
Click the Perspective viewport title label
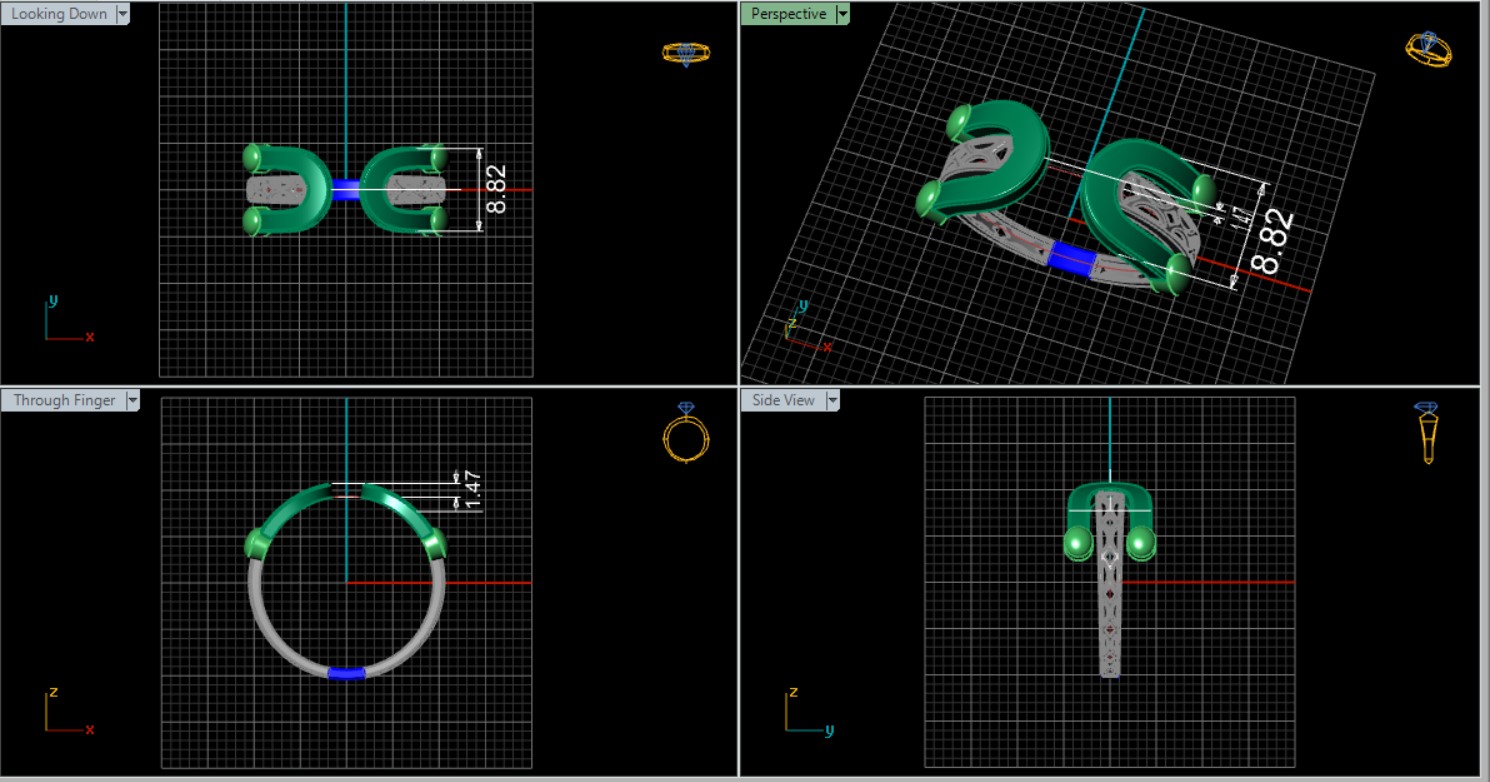coord(788,14)
